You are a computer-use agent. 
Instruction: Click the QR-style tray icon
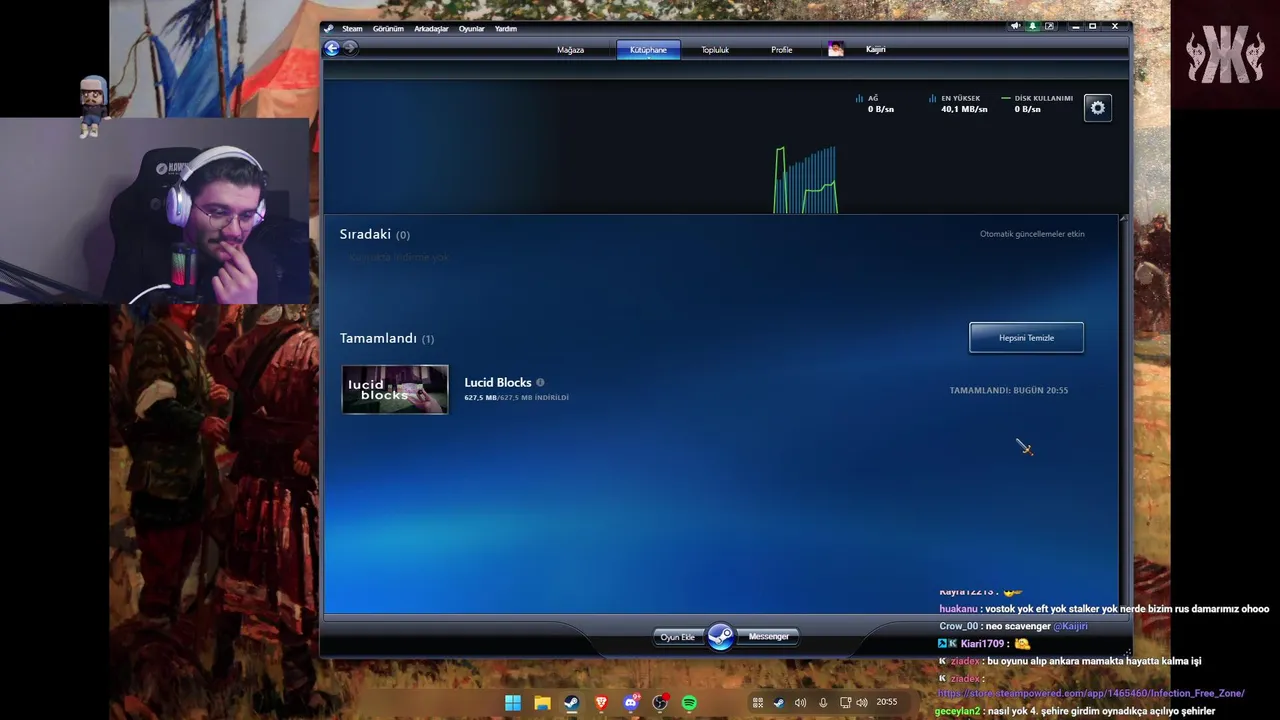click(x=758, y=703)
